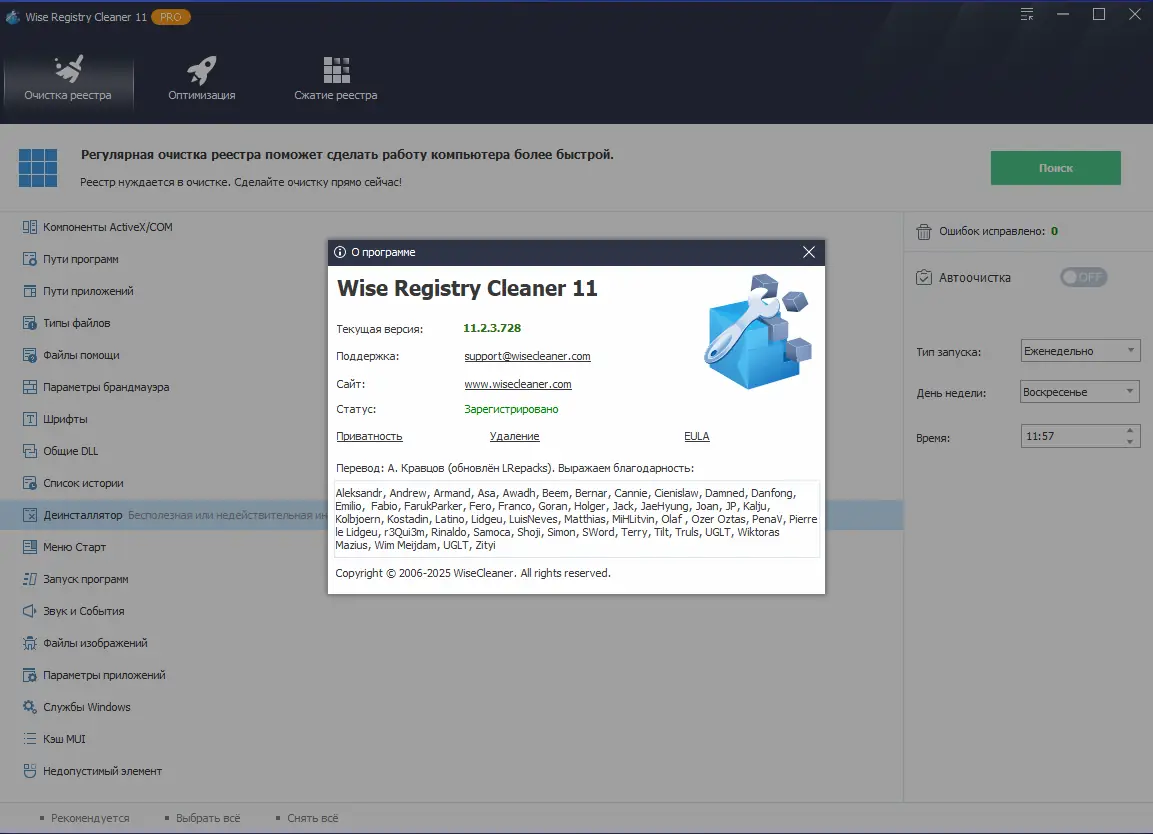Click the Удаление link
Viewport: 1153px width, 834px height.
click(515, 436)
